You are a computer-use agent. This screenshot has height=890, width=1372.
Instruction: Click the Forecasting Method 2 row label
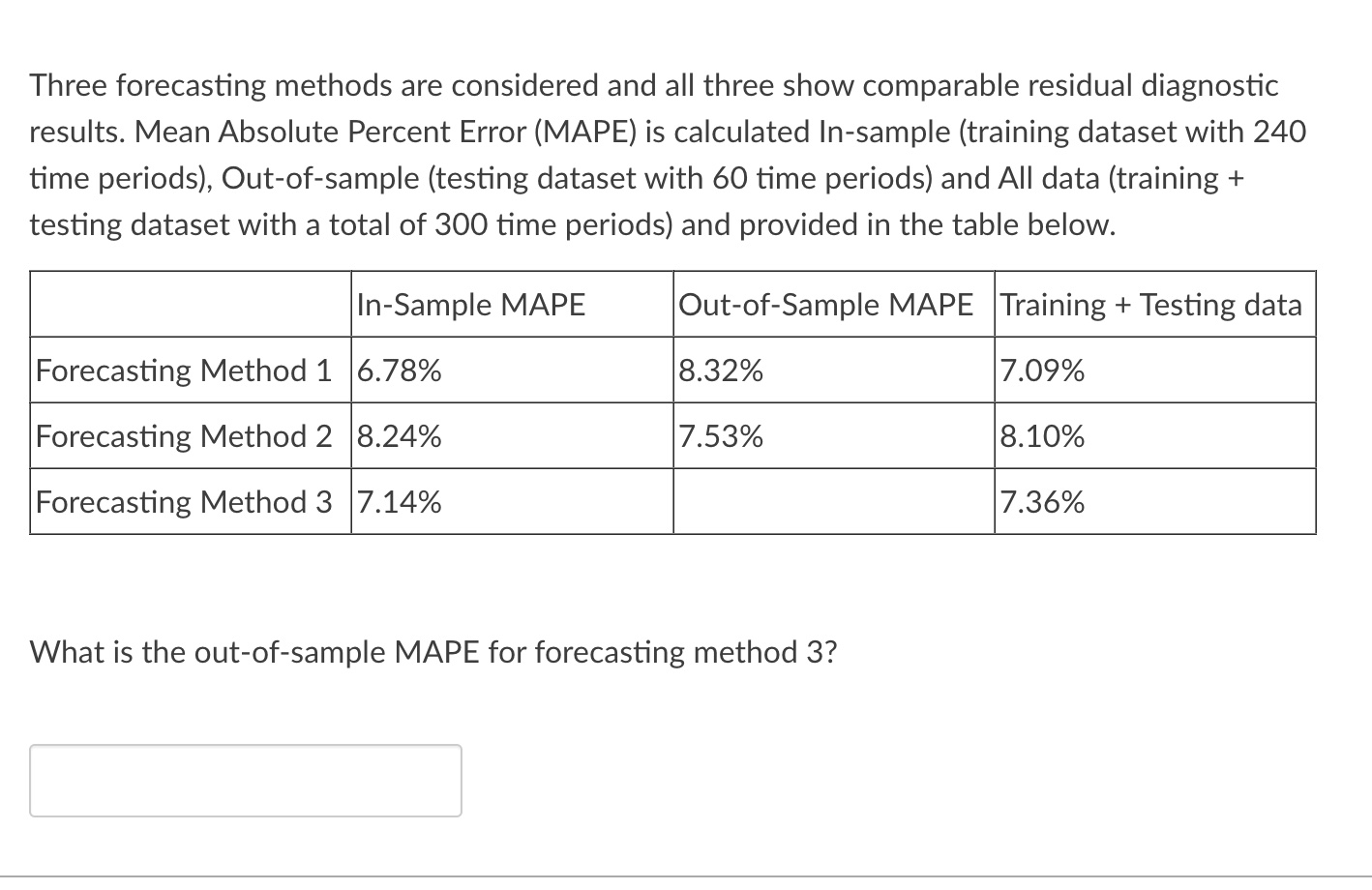coord(188,435)
